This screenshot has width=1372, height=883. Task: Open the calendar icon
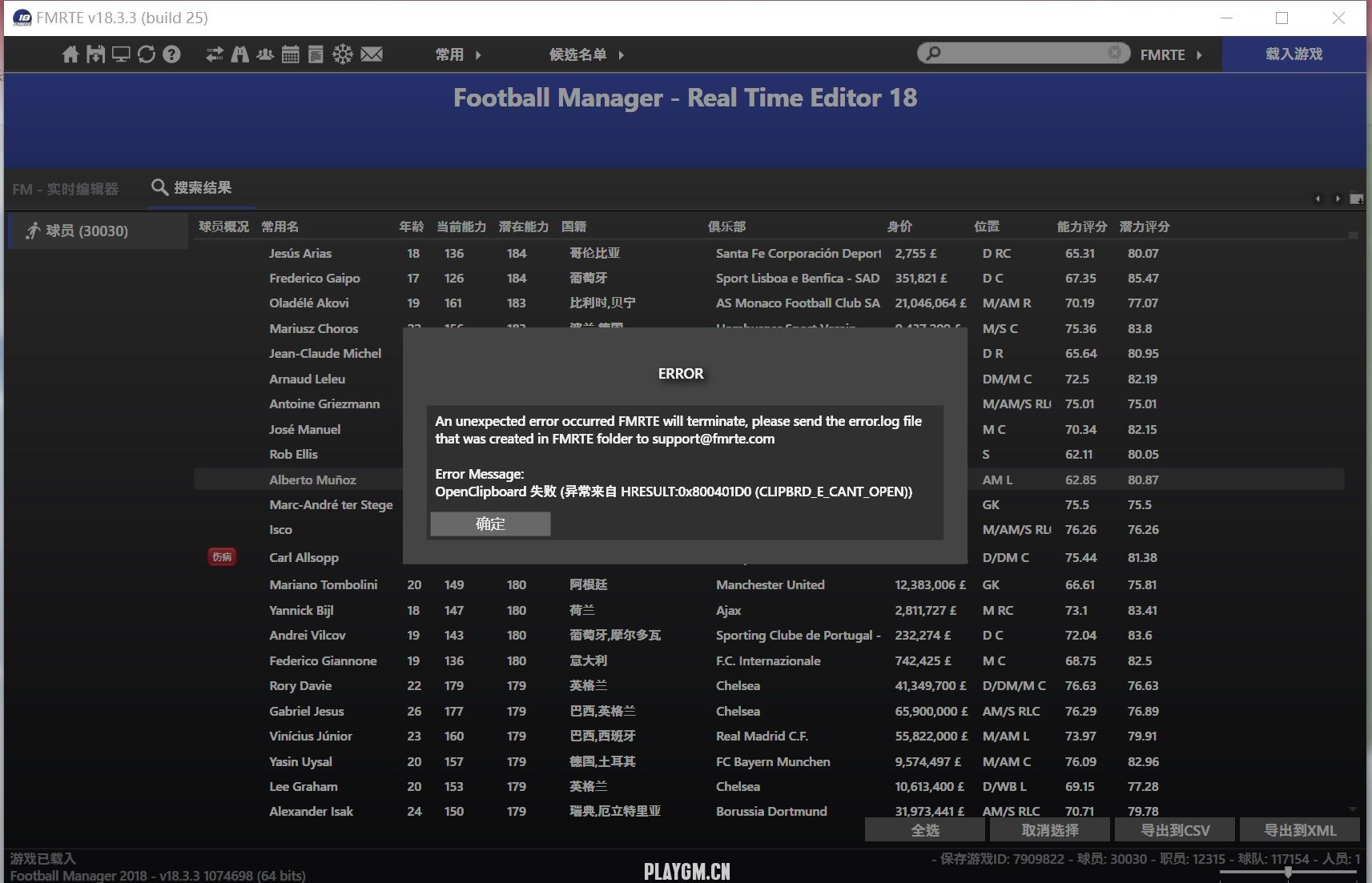(x=291, y=54)
